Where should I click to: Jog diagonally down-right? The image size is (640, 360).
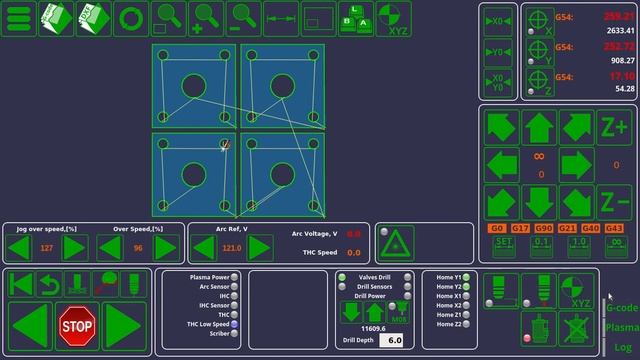[x=577, y=202]
